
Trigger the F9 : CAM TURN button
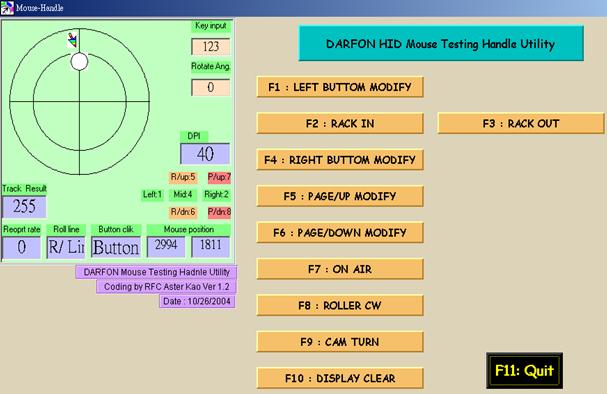(x=340, y=342)
